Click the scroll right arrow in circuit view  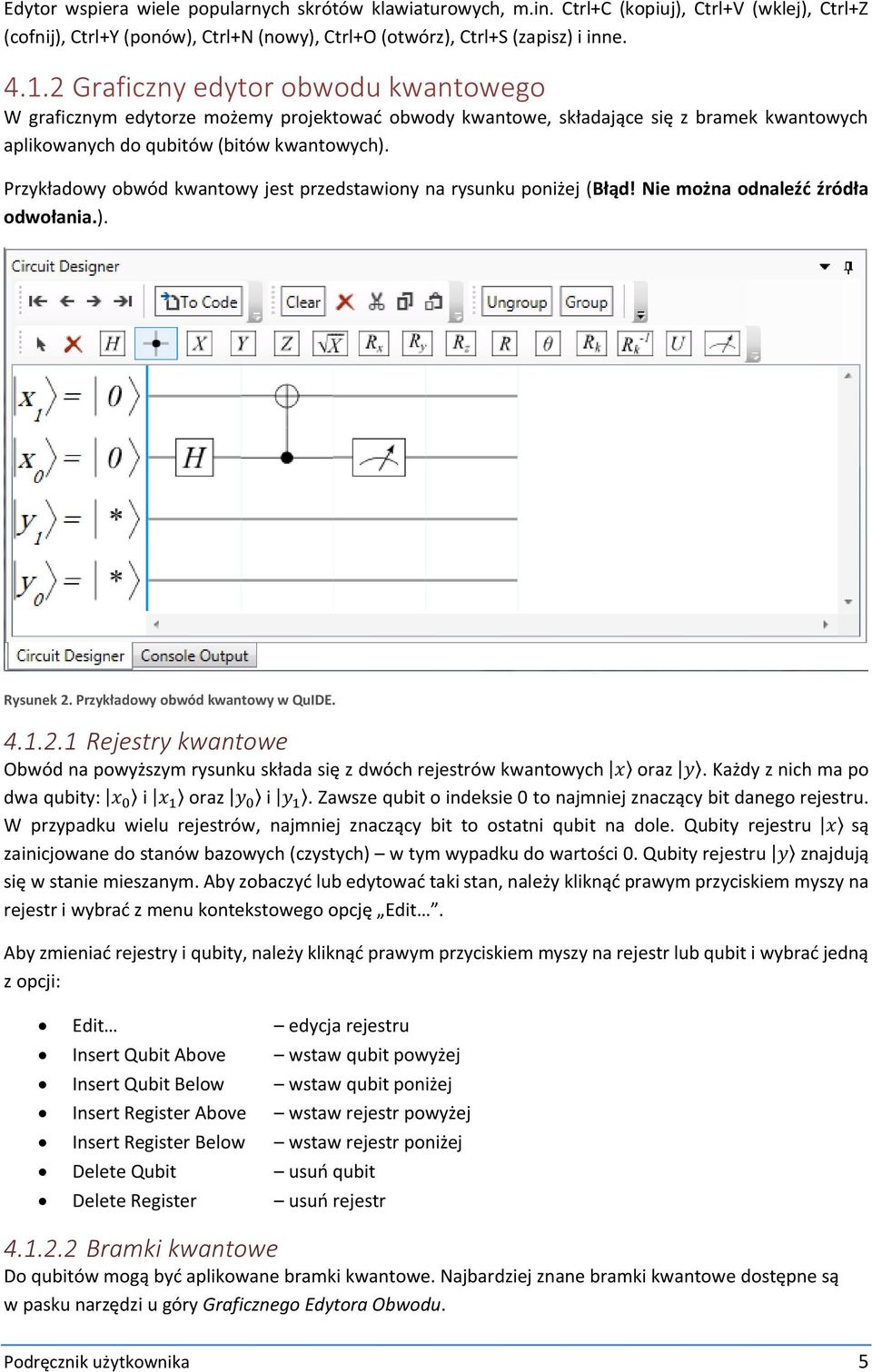click(826, 625)
